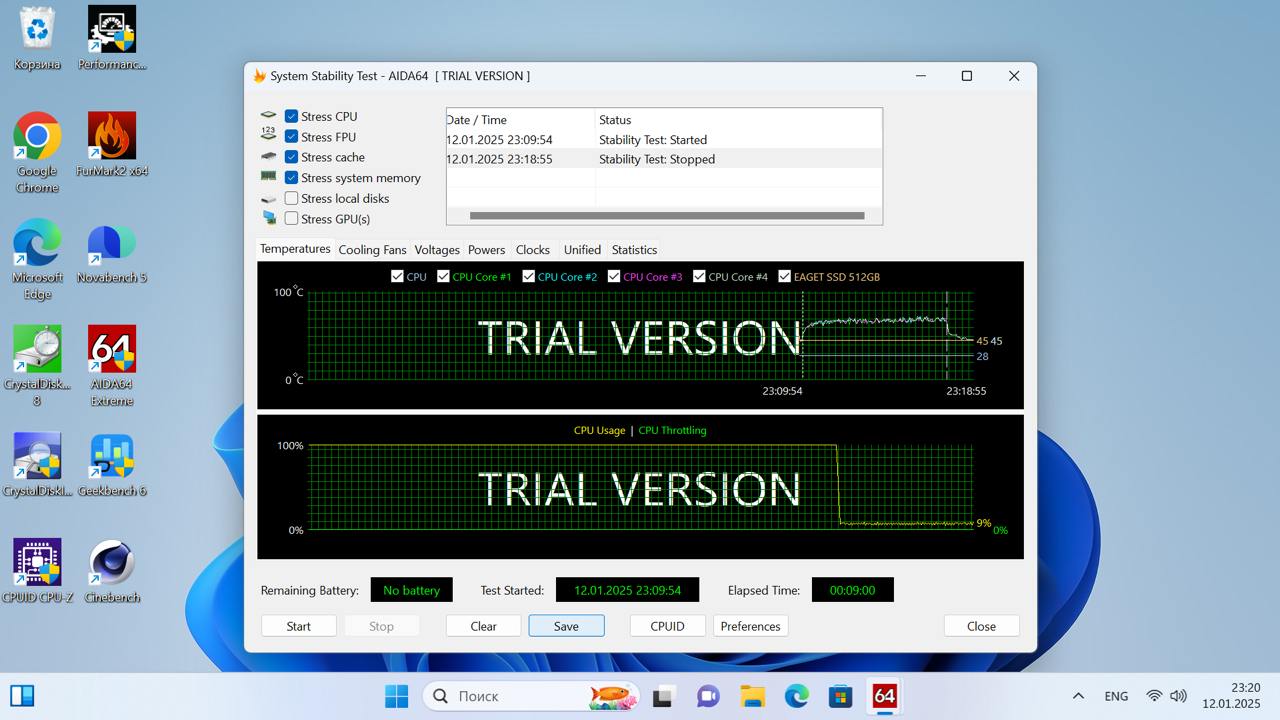Show the Statistics tab
Screen dimensions: 1280x720
[x=634, y=250]
